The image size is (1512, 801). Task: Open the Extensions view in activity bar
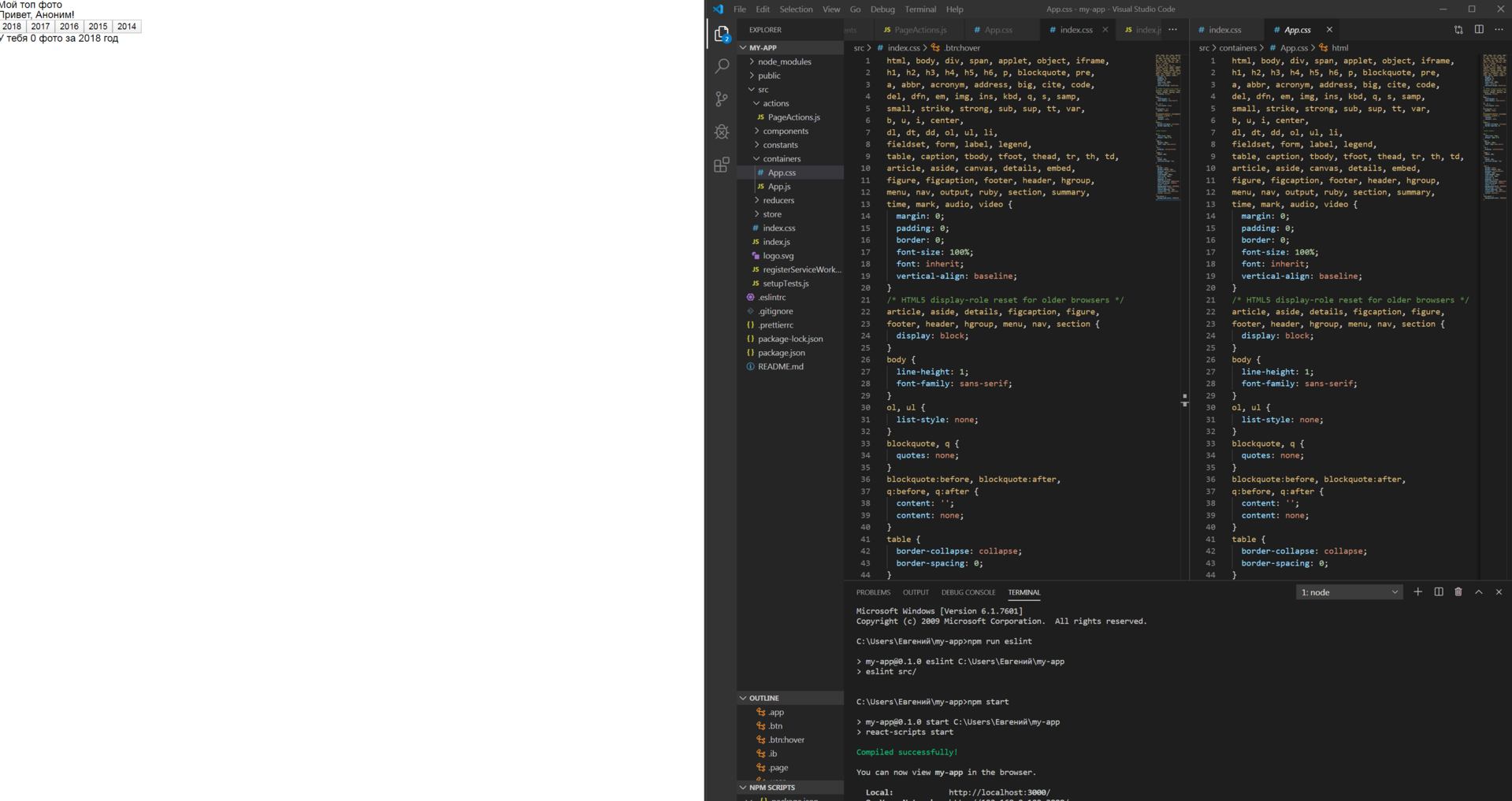[x=721, y=165]
